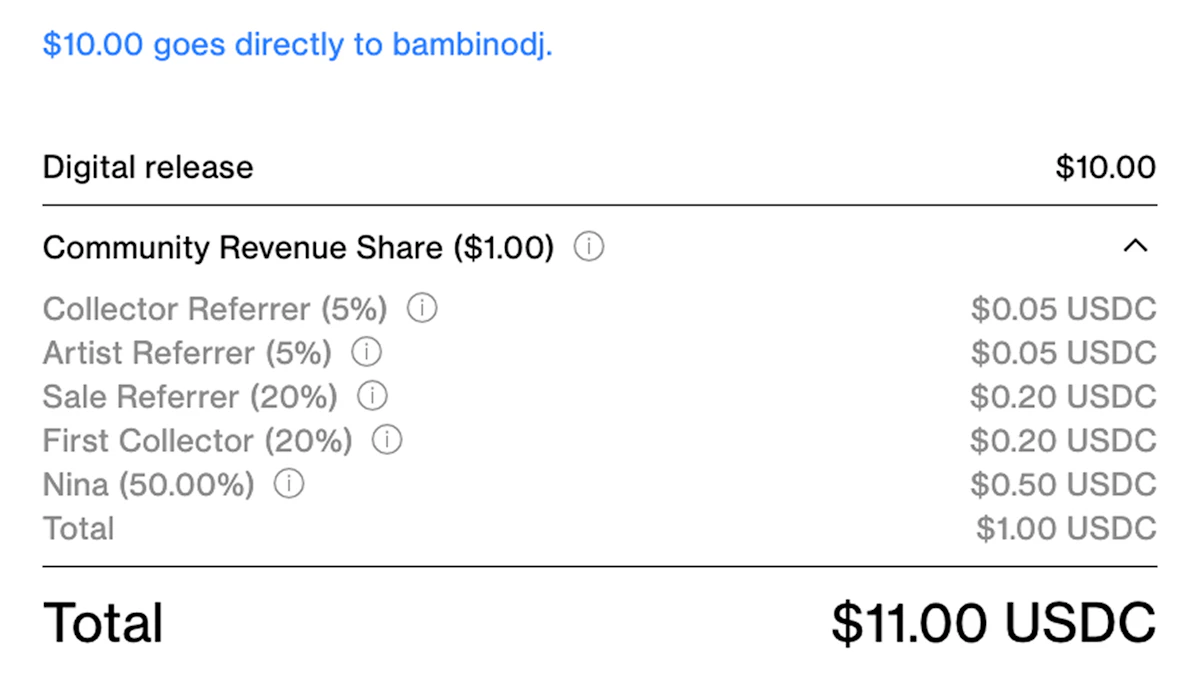
Task: Select the Digital release label
Action: 148,167
